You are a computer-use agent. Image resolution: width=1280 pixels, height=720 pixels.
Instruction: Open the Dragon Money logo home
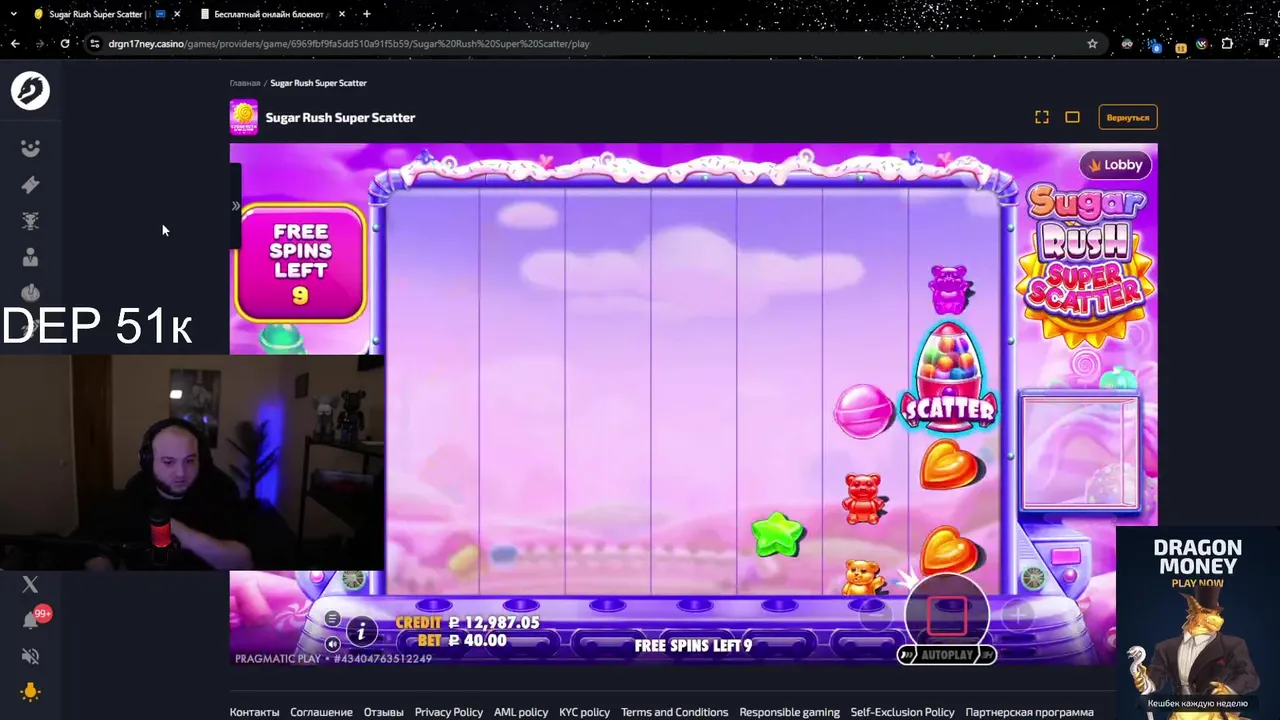30,91
